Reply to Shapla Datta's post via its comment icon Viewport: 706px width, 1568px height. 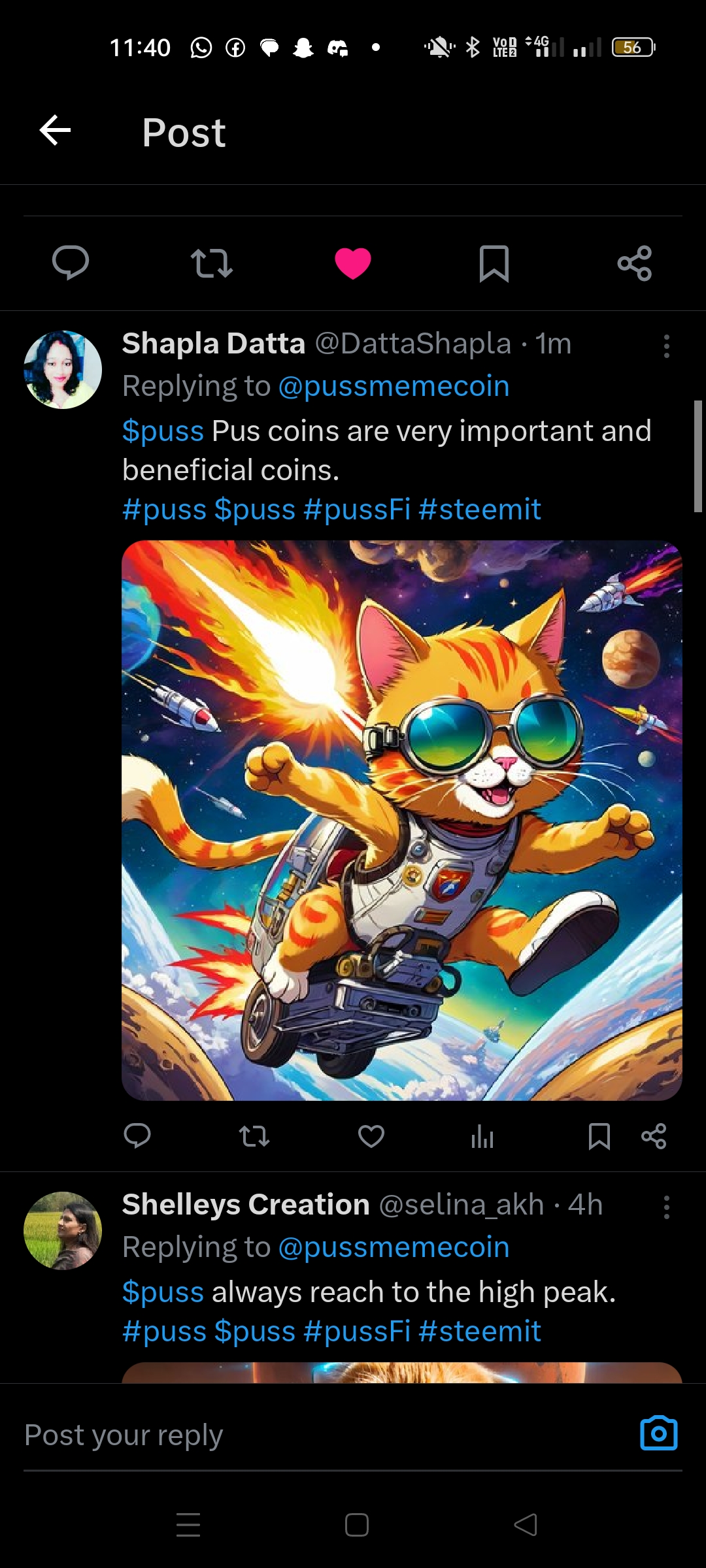pos(137,1136)
